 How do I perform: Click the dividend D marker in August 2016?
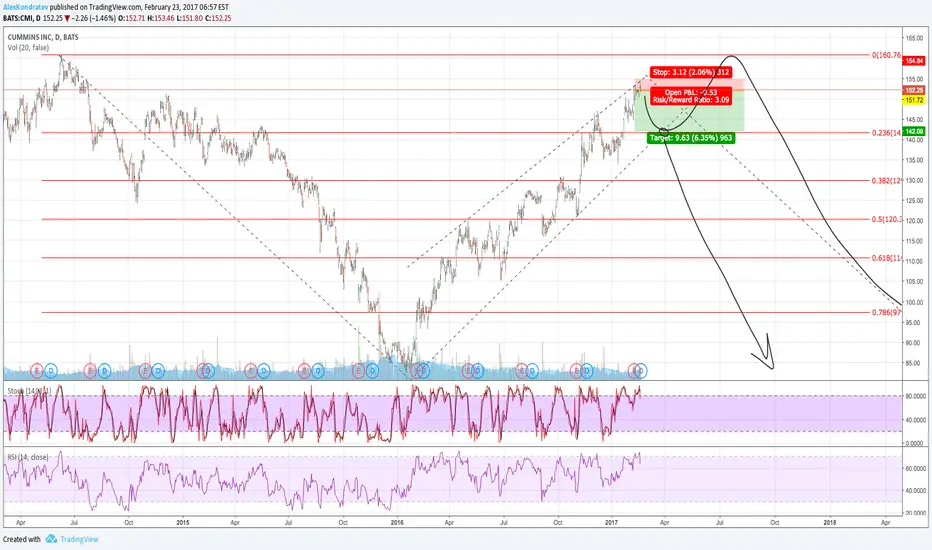coord(532,371)
